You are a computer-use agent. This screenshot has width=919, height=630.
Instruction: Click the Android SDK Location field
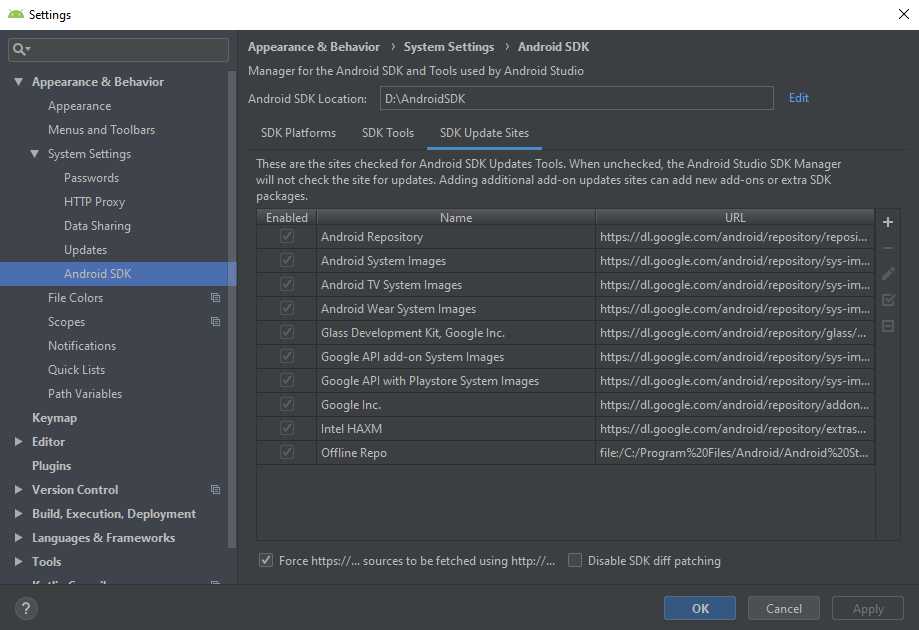[577, 98]
